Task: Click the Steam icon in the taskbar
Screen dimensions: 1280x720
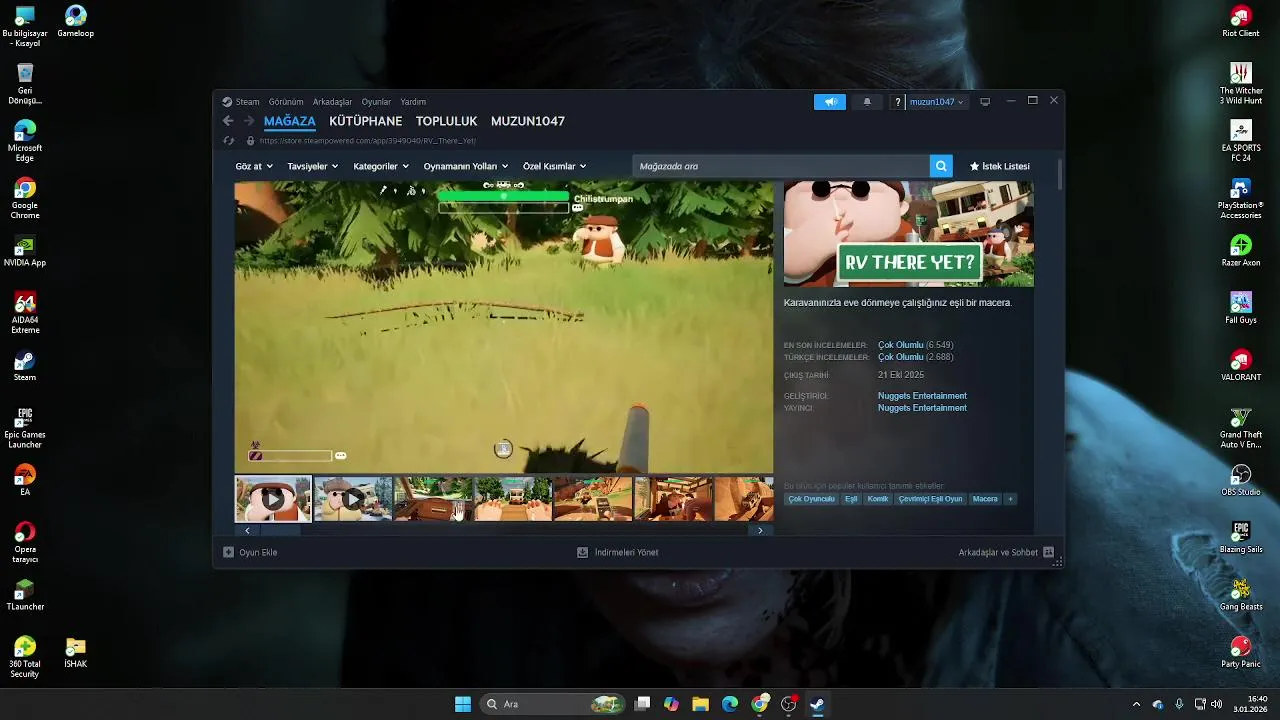Action: [817, 704]
